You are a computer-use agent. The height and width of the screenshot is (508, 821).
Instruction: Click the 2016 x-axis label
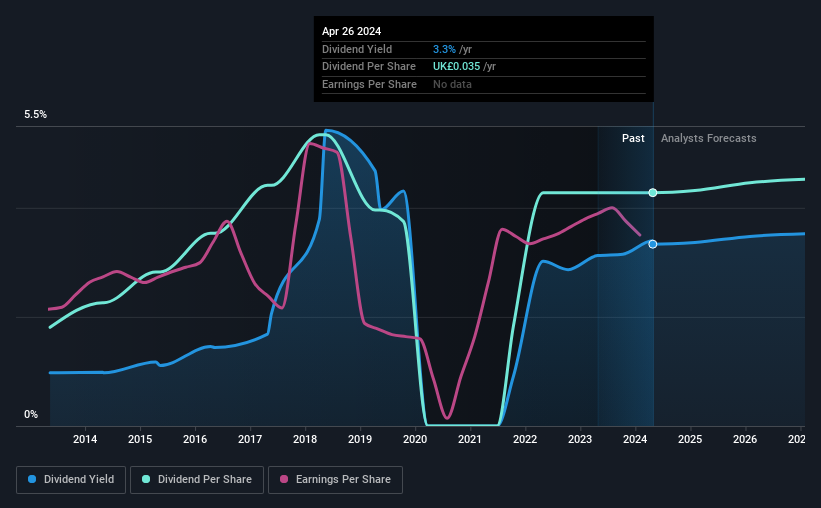pos(195,439)
